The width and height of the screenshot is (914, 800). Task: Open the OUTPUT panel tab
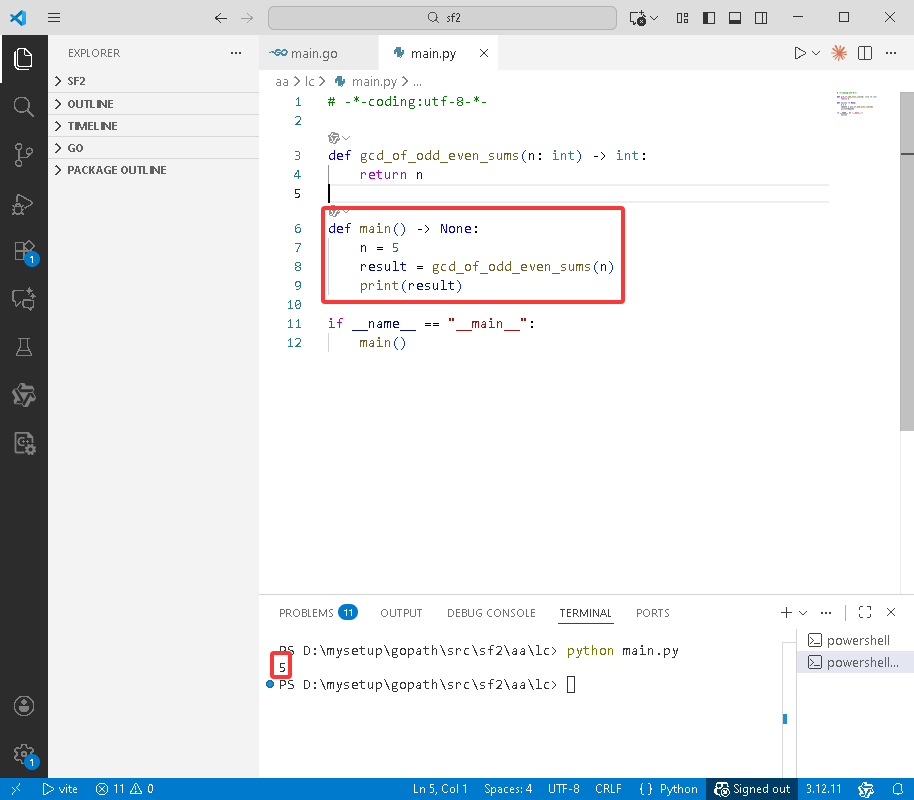pyautogui.click(x=401, y=613)
